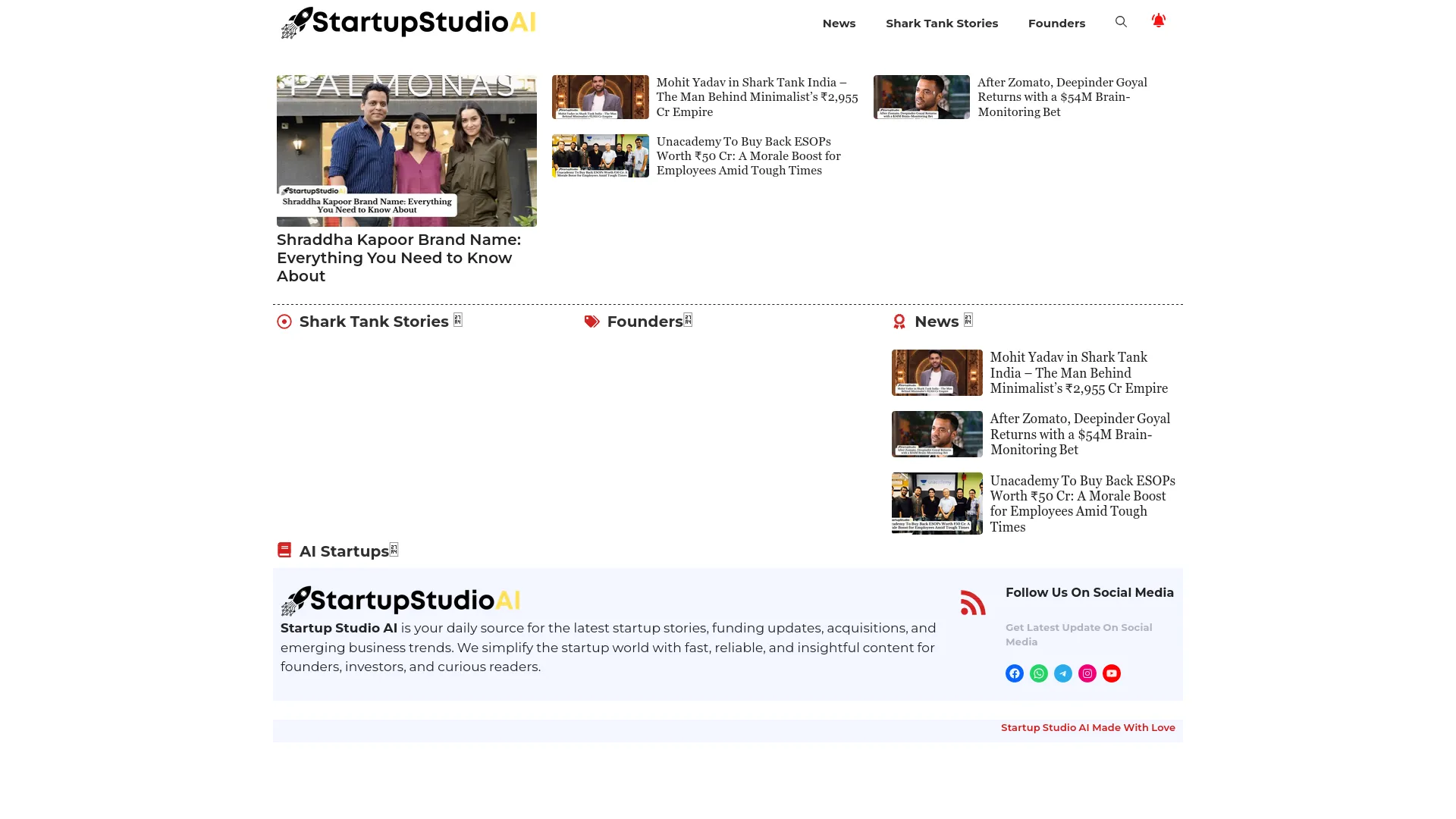Screen dimensions: 1456x819
Task: Click the red RSS feed icon
Action: (x=973, y=603)
